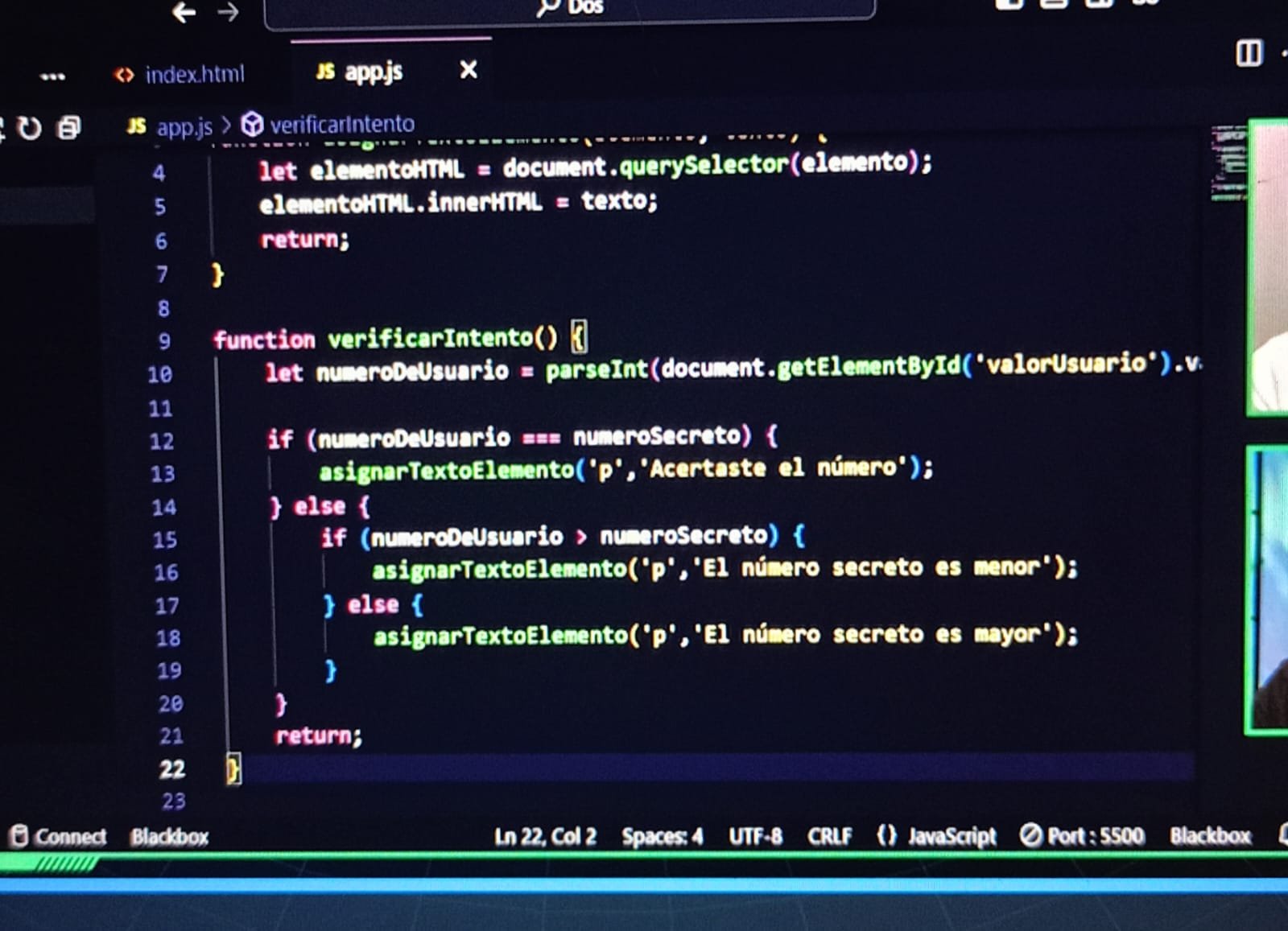This screenshot has height=931, width=1288.
Task: Change the CRLF end-of-line sequence
Action: point(829,837)
